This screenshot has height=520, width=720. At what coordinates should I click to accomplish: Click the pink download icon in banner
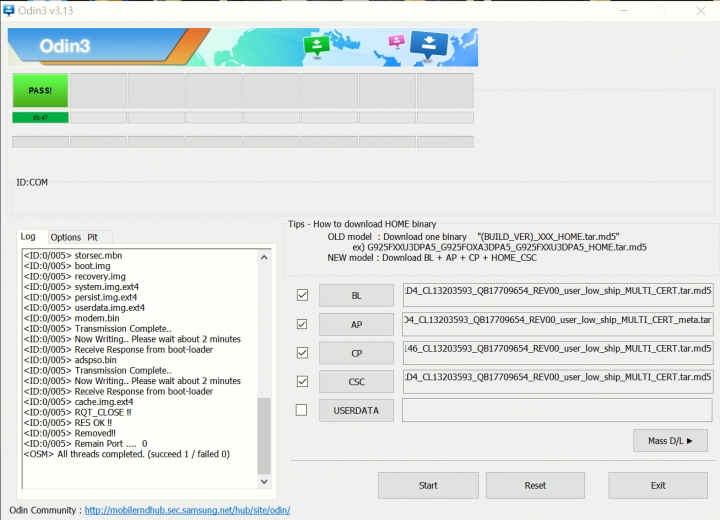[x=396, y=41]
